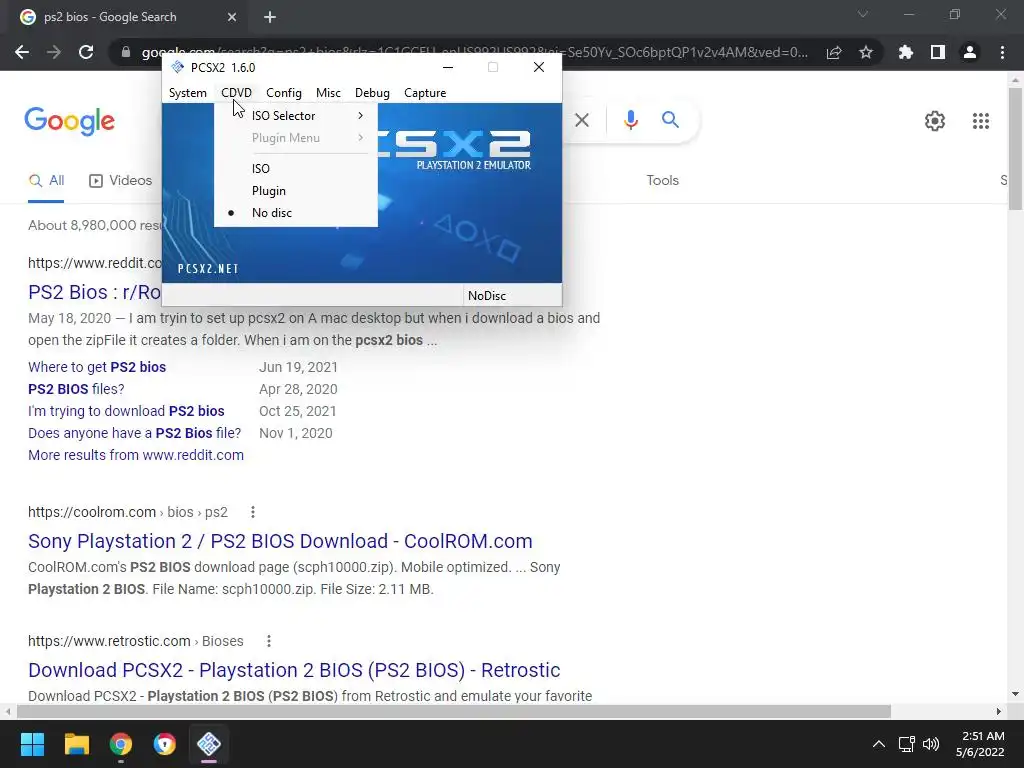The image size is (1024, 768).
Task: Open the Config menu in PCSX2
Action: click(283, 93)
